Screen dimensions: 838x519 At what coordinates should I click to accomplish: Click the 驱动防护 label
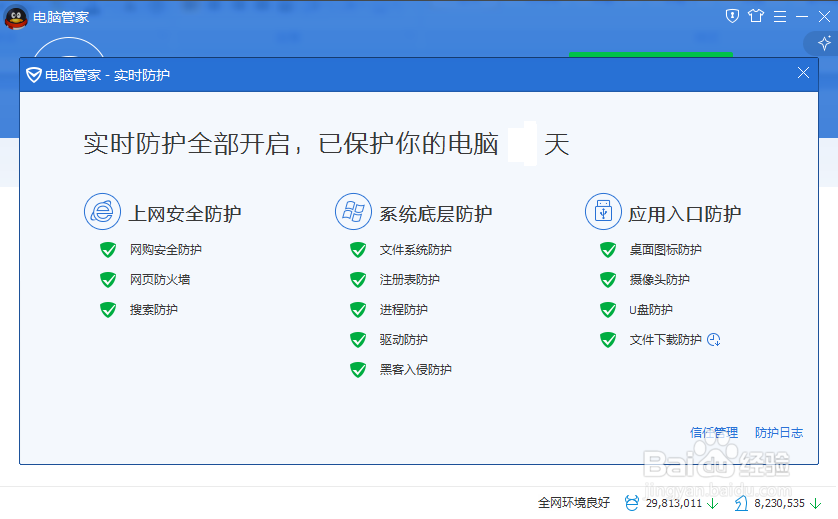404,339
